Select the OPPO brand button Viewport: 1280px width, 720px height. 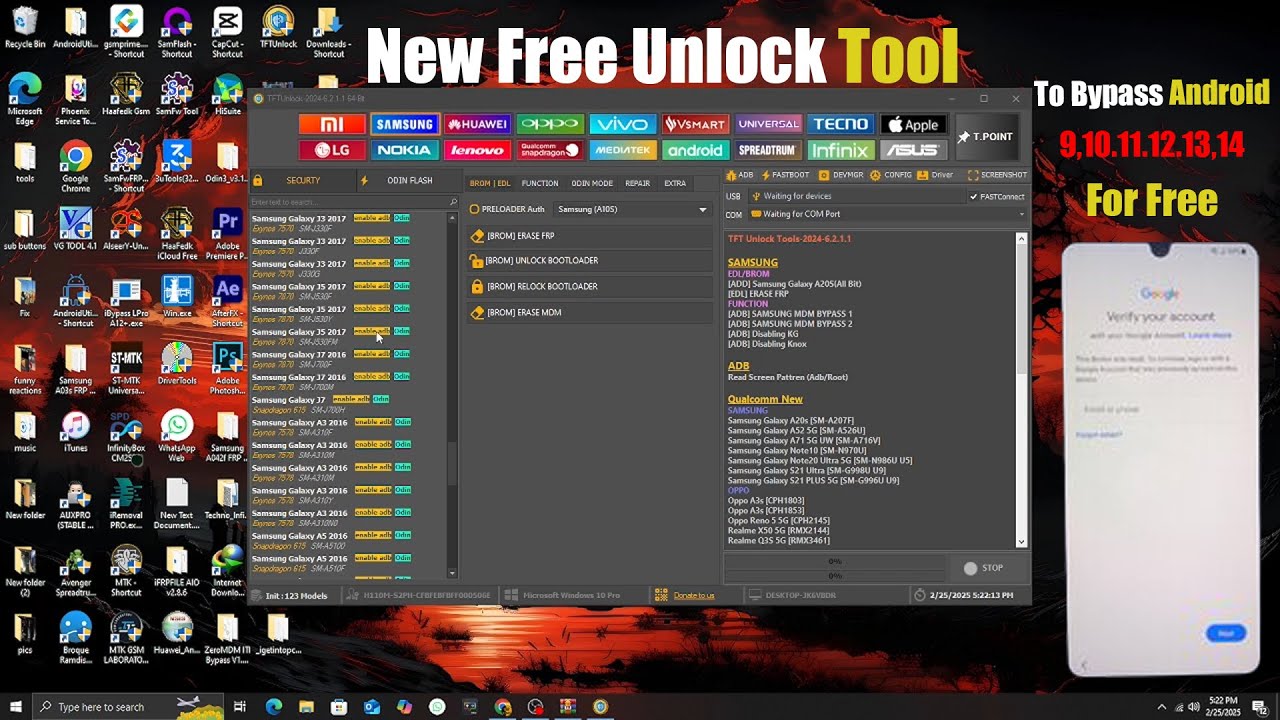[x=550, y=124]
